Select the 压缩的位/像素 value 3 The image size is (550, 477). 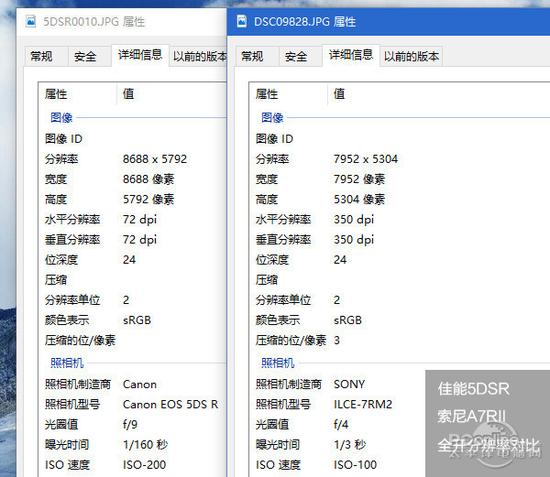(337, 340)
